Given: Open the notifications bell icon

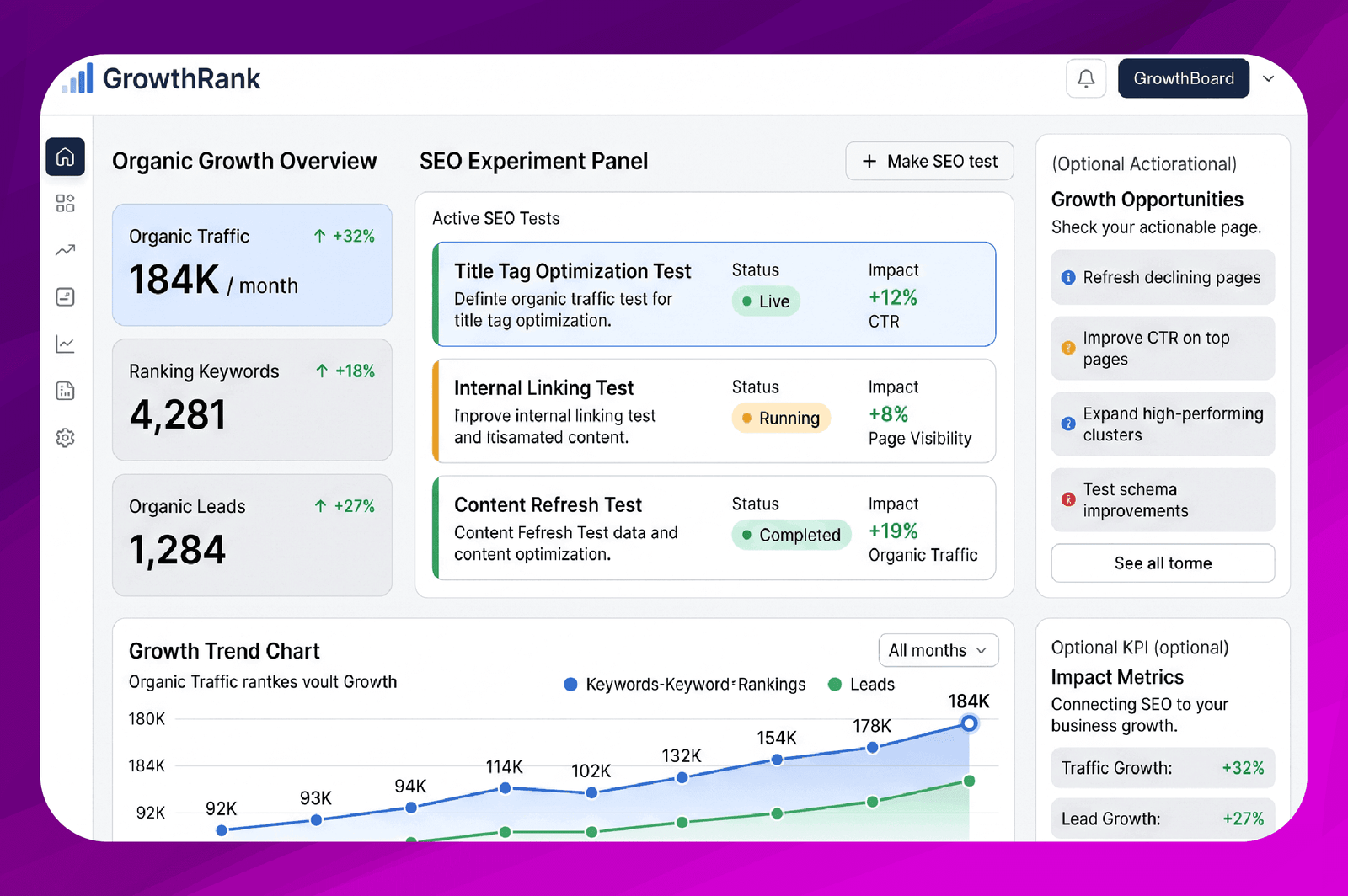Looking at the screenshot, I should 1086,78.
